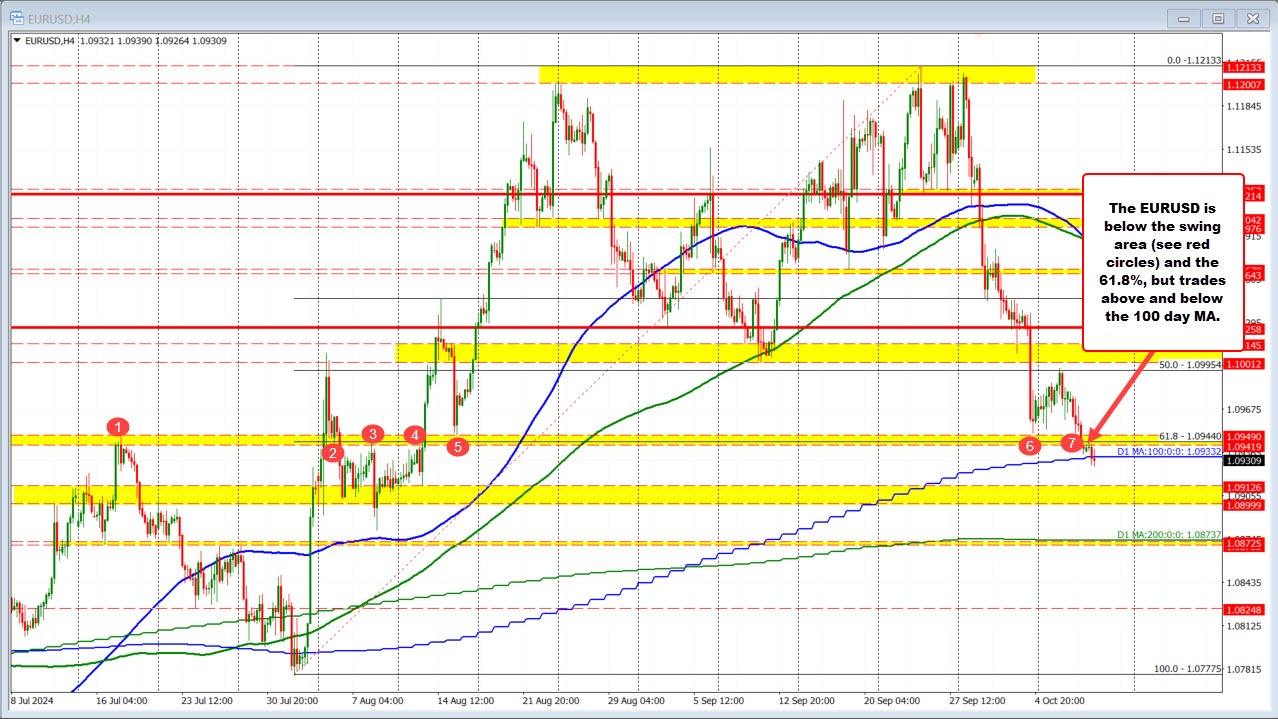Collapse the OHLC quote line arrow
Screen dimensions: 1278x719
(x=15, y=40)
